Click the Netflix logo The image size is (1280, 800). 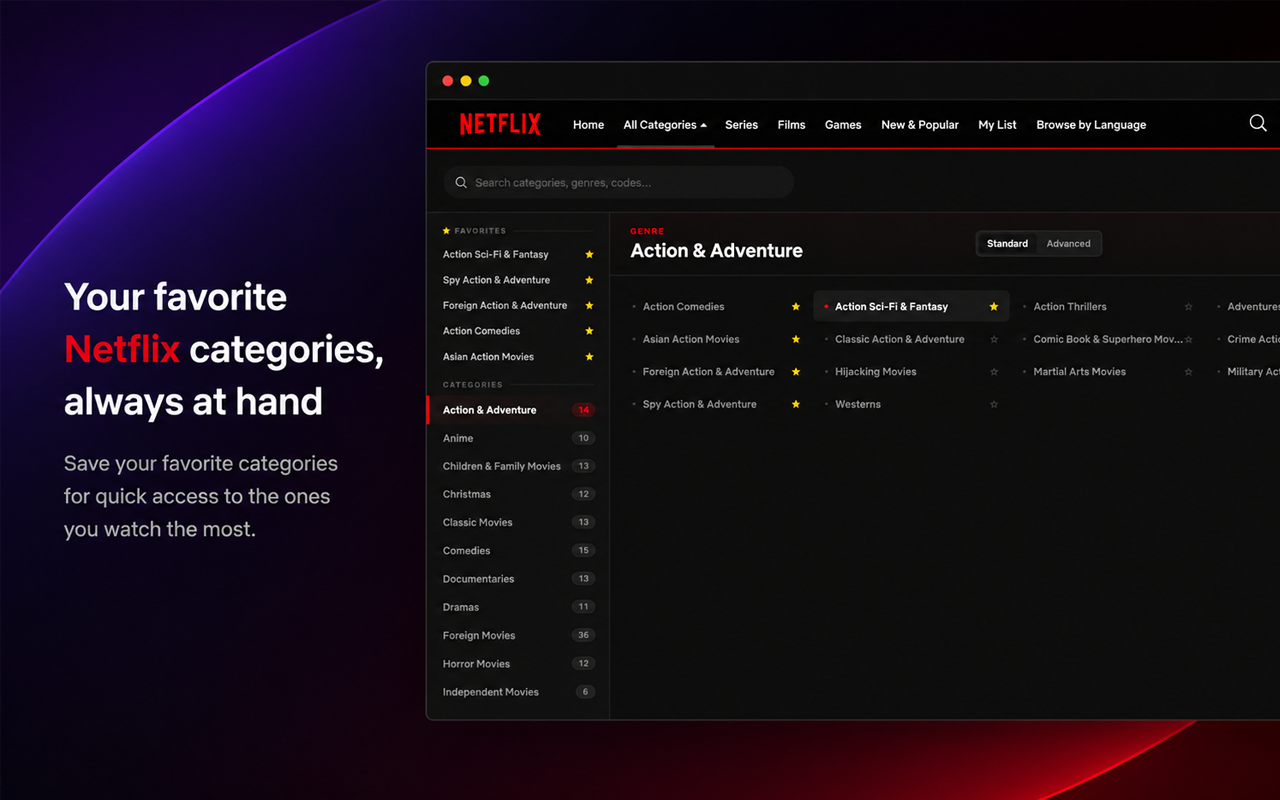(x=500, y=124)
